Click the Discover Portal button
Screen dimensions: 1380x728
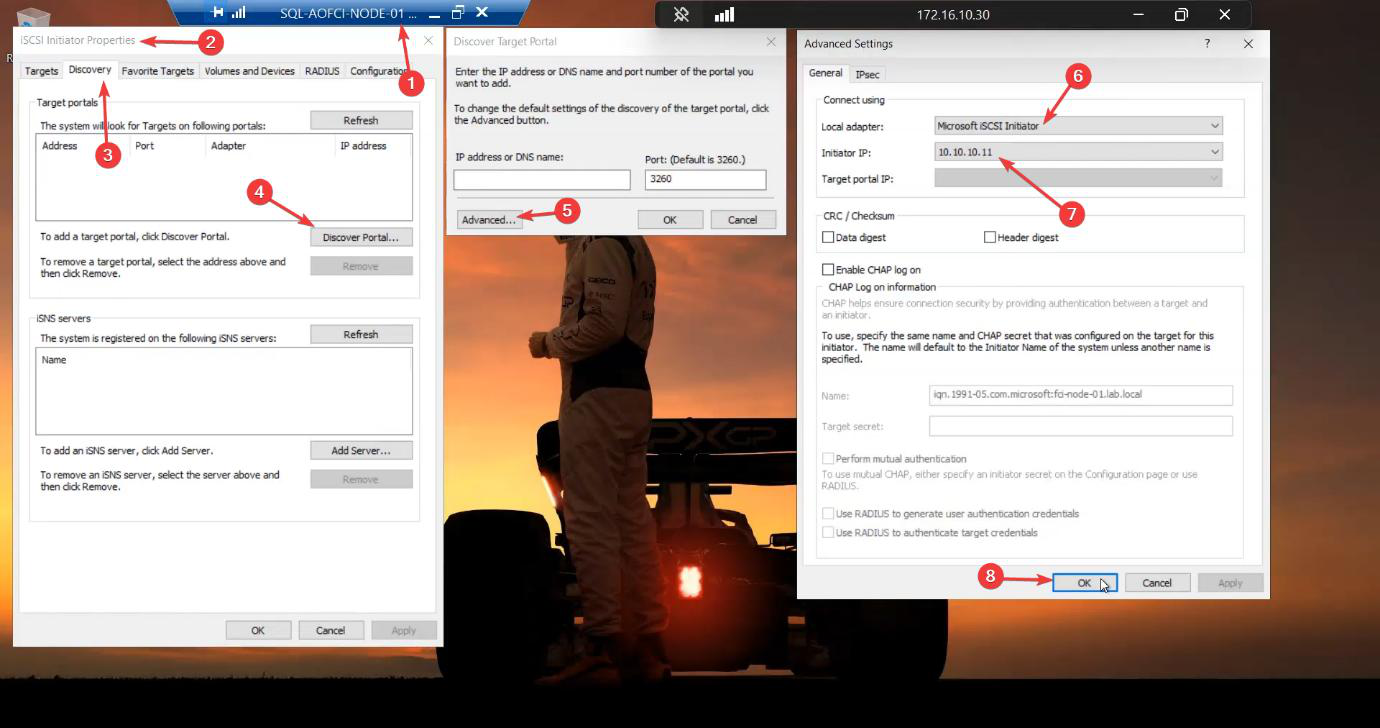pos(361,237)
